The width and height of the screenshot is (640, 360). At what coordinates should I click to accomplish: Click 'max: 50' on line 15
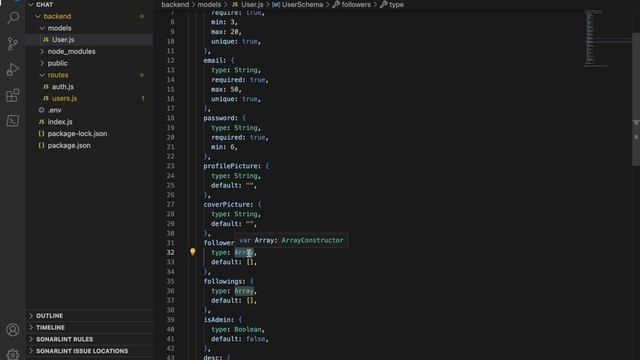(224, 89)
